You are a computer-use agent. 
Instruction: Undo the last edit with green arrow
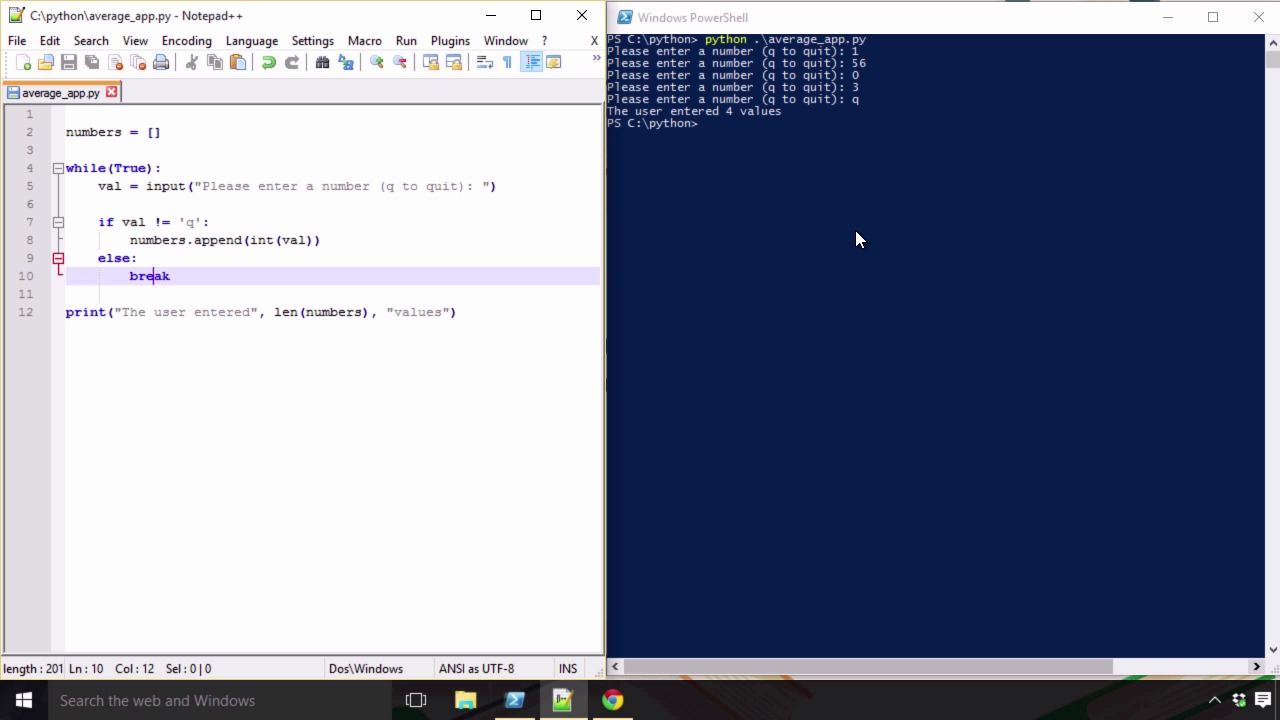pyautogui.click(x=269, y=62)
